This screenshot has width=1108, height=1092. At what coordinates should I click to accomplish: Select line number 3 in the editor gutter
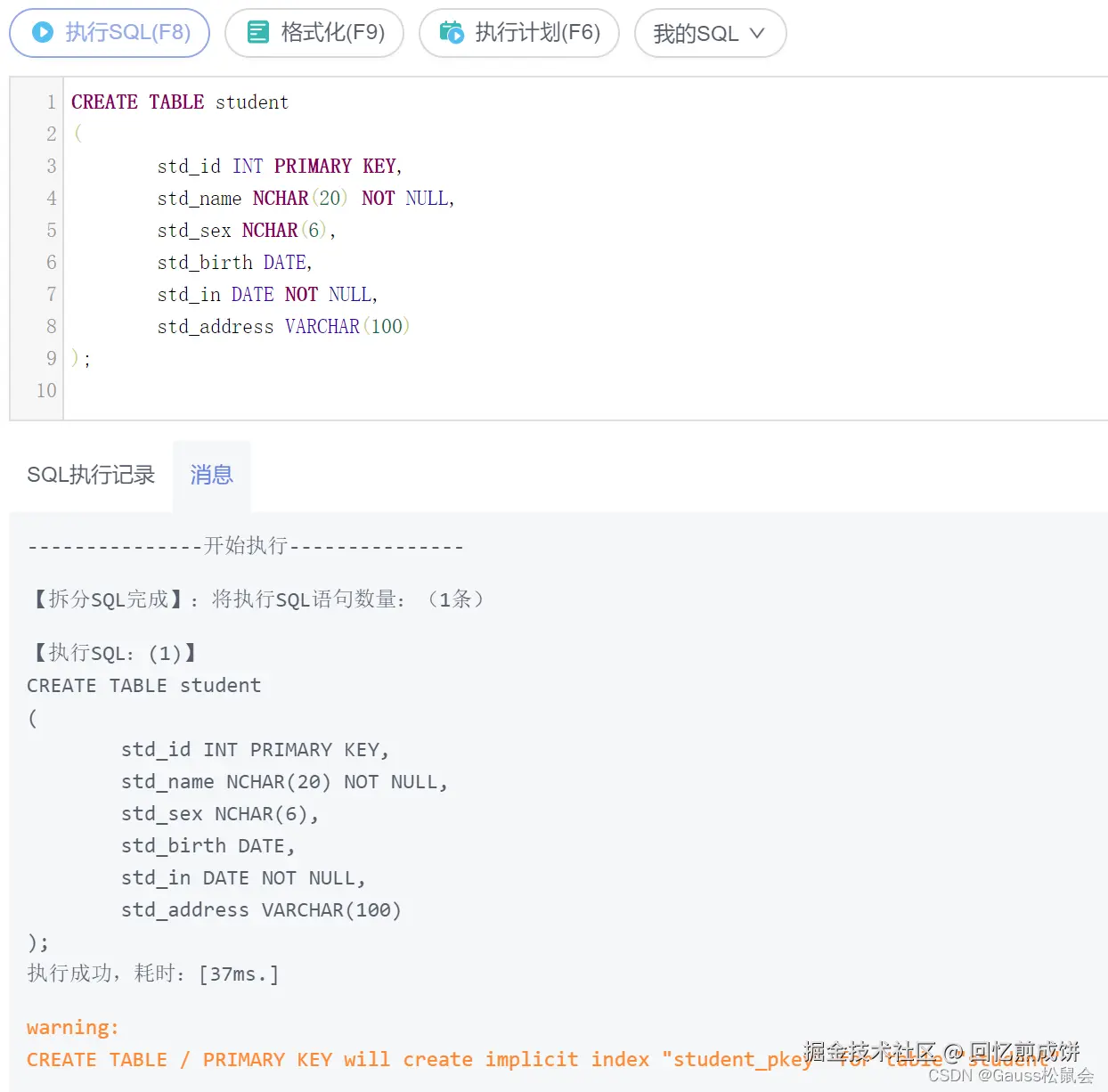[51, 166]
